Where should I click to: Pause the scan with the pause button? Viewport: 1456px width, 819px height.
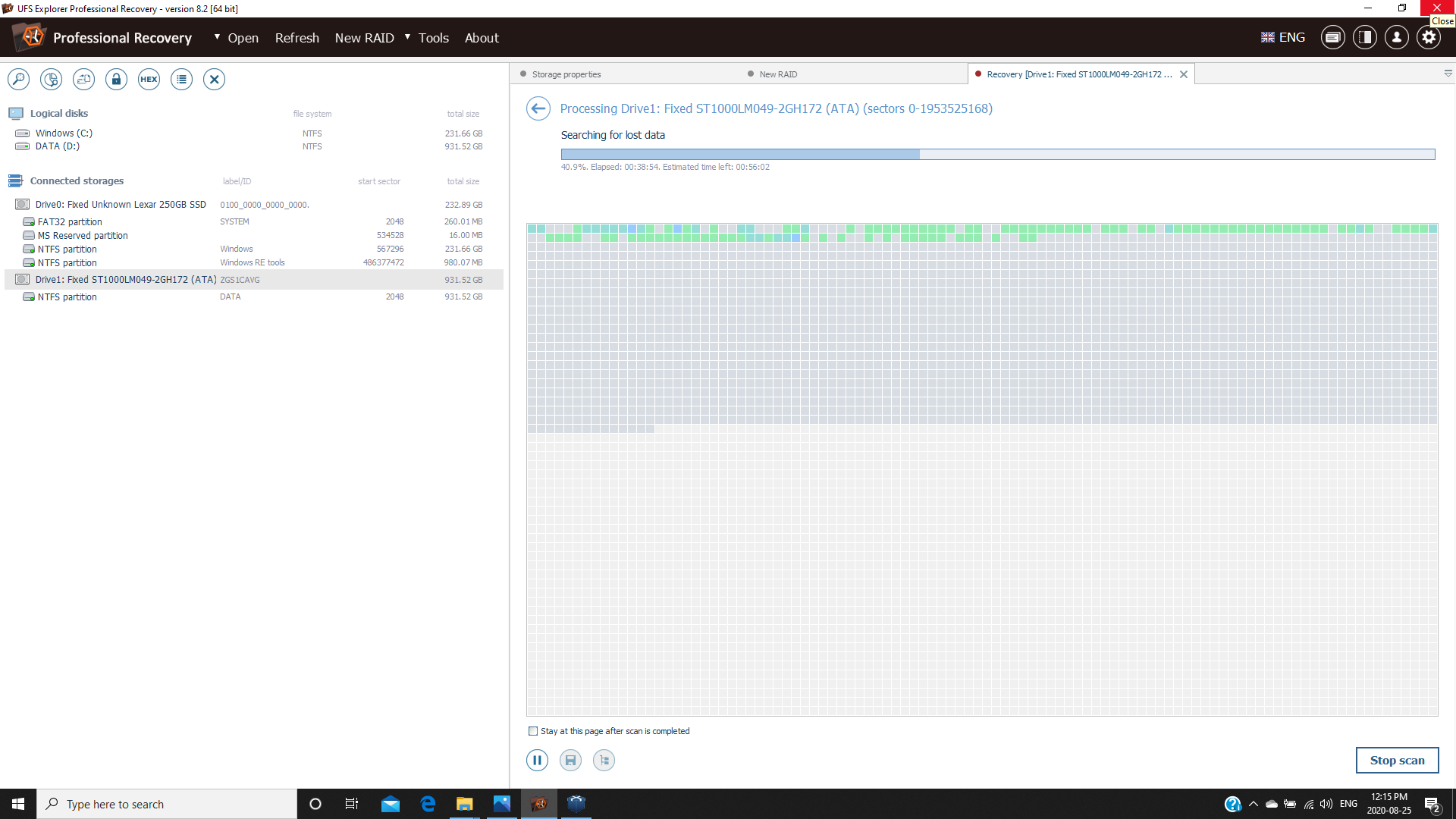[537, 760]
